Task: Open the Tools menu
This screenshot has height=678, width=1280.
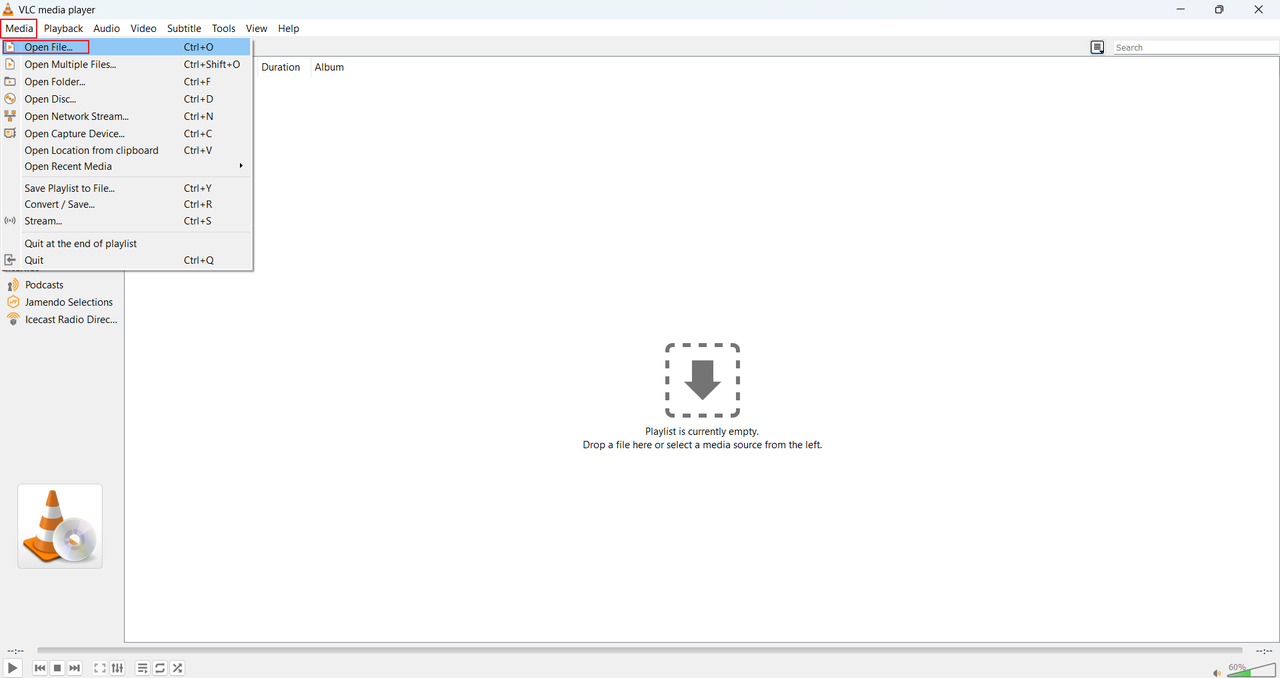Action: (223, 28)
